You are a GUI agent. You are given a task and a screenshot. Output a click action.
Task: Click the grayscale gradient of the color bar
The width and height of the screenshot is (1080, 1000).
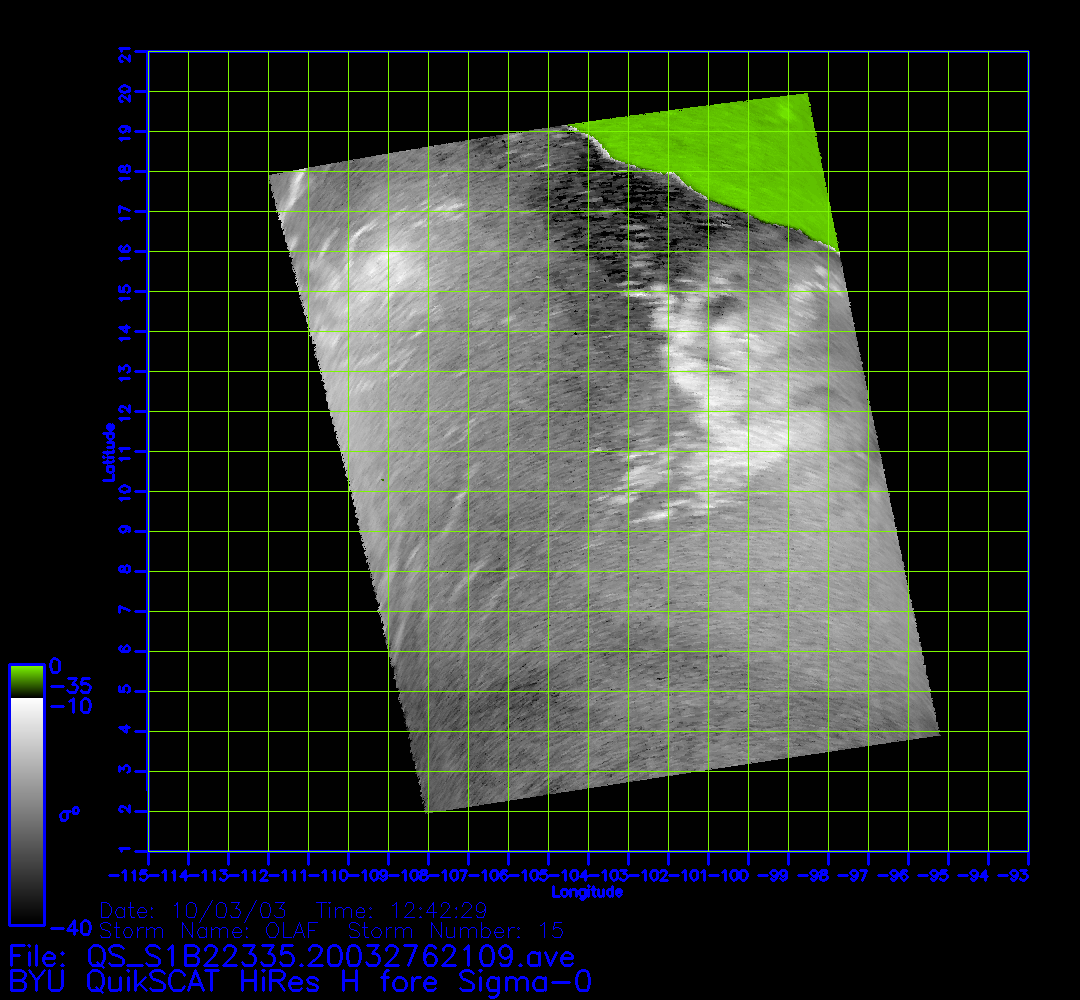[x=26, y=810]
